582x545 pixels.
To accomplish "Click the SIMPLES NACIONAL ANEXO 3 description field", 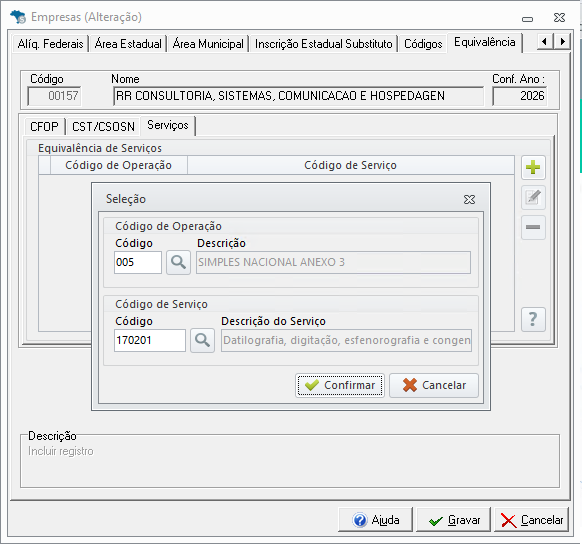I will 333,262.
